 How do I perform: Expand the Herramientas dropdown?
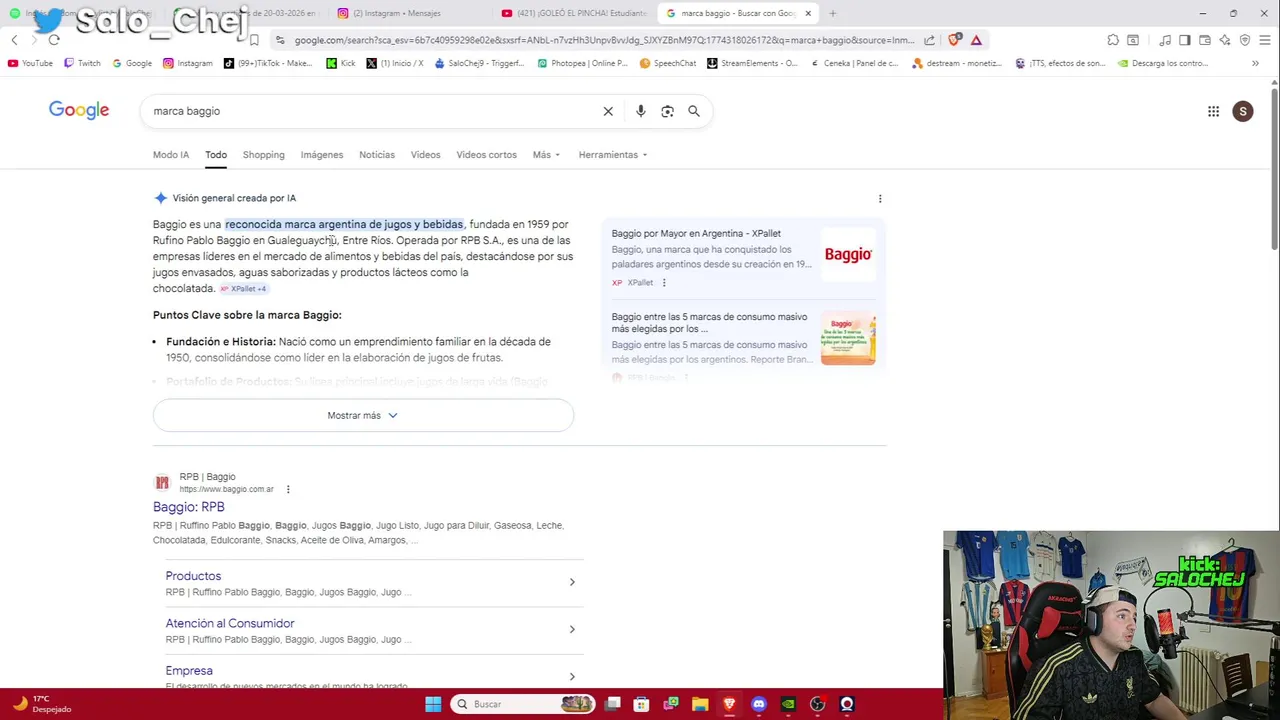[x=612, y=155]
